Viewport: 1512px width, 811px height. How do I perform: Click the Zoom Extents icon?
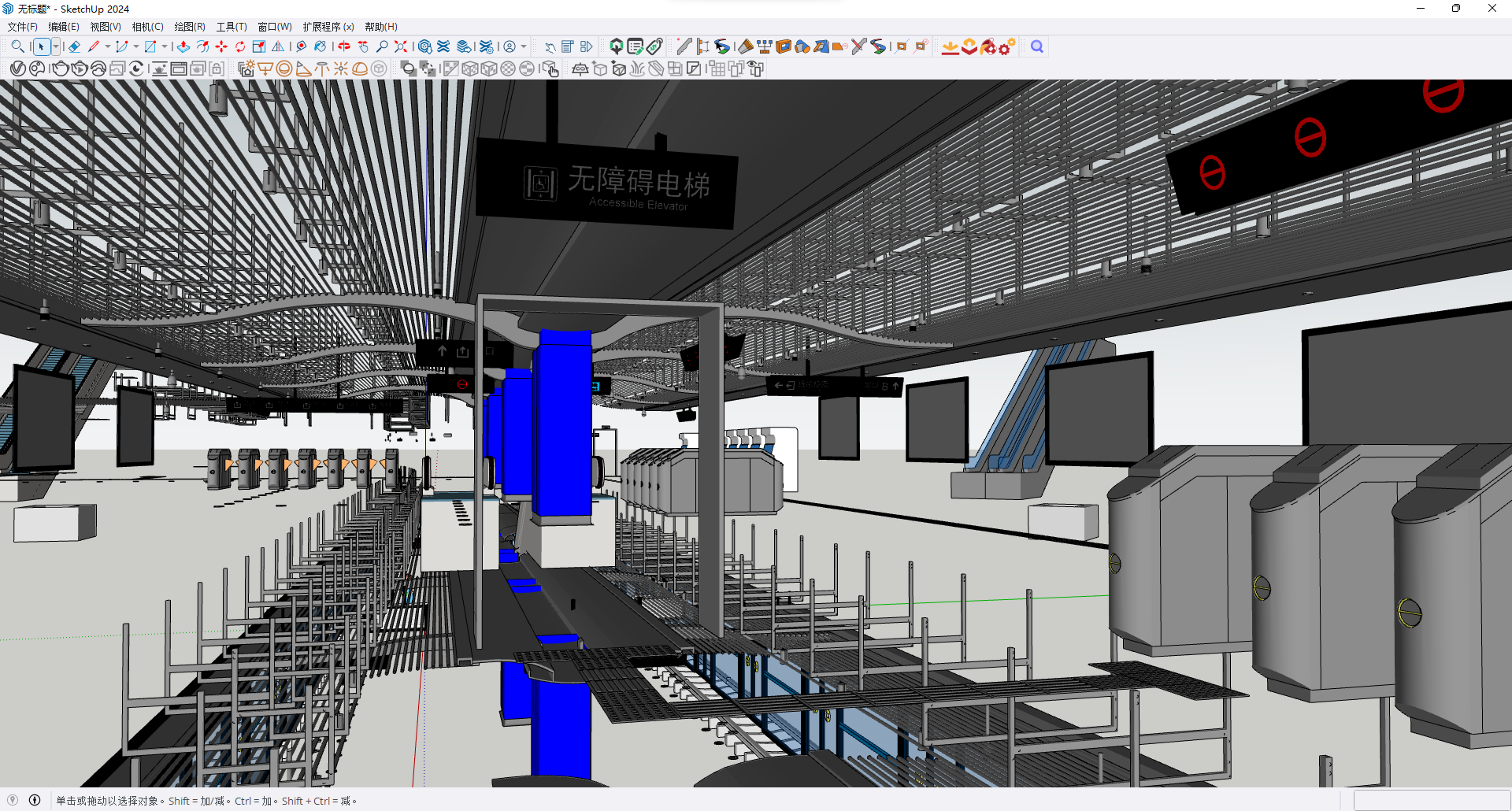click(401, 47)
